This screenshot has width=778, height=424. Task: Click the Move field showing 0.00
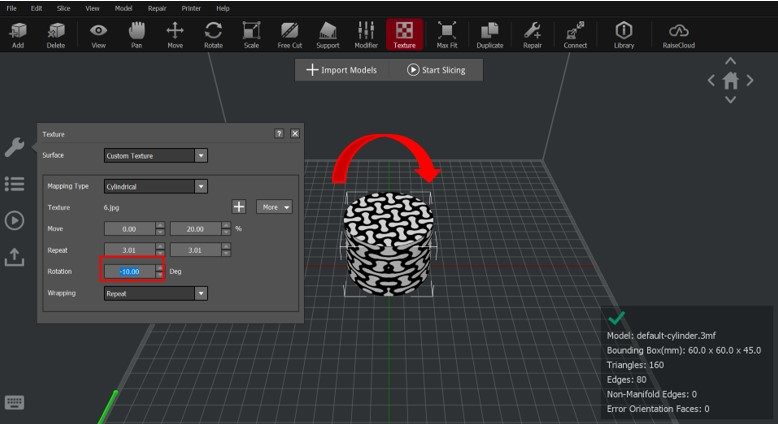click(130, 229)
